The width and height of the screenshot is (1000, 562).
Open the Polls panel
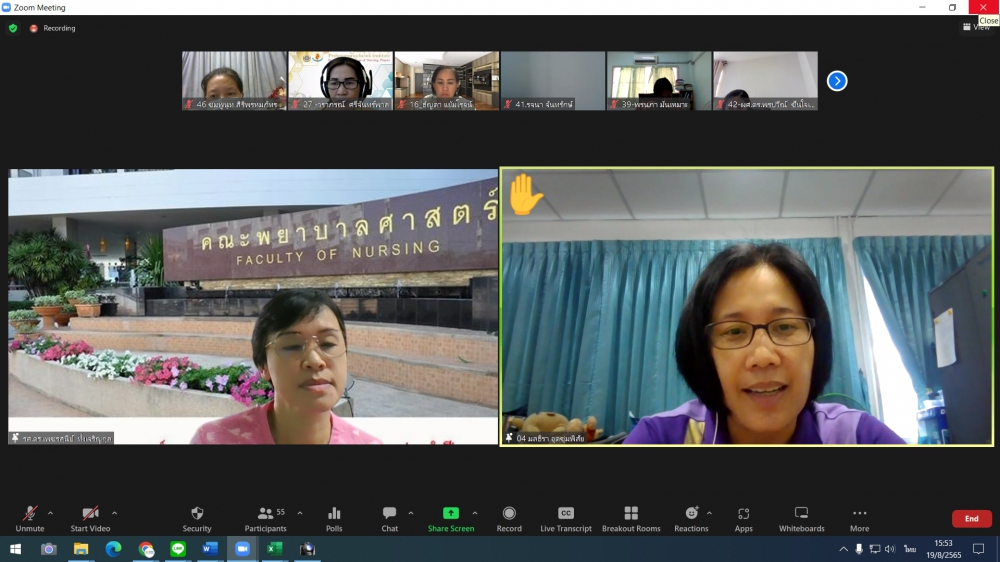click(x=334, y=513)
